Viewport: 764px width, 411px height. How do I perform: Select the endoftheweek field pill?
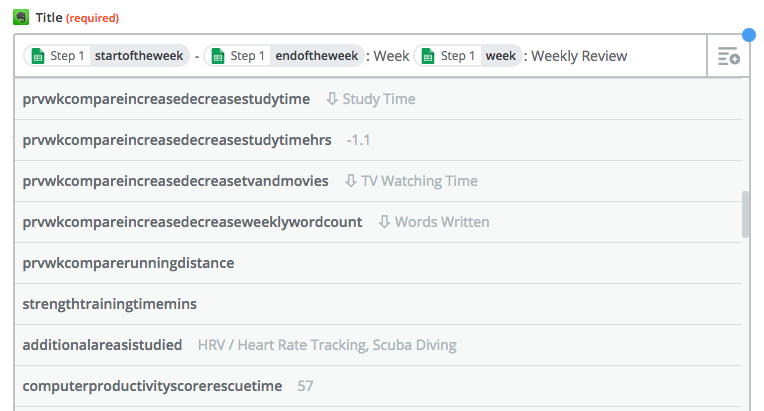tap(285, 56)
